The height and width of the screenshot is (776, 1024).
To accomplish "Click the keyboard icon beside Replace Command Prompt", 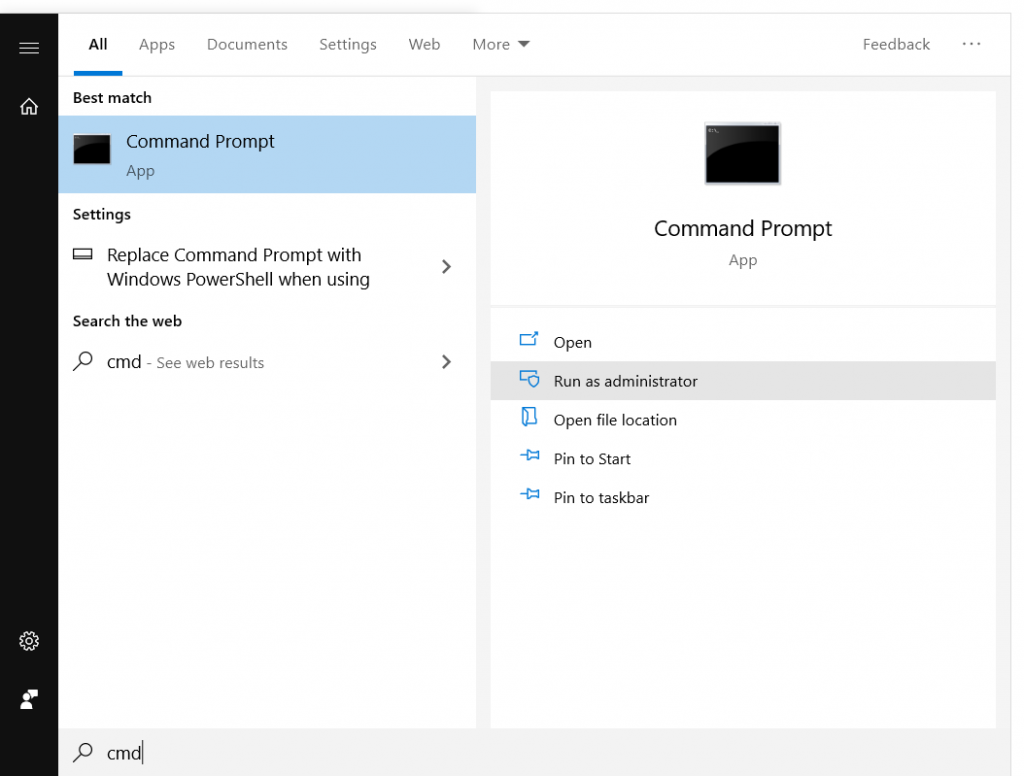I will tap(82, 254).
